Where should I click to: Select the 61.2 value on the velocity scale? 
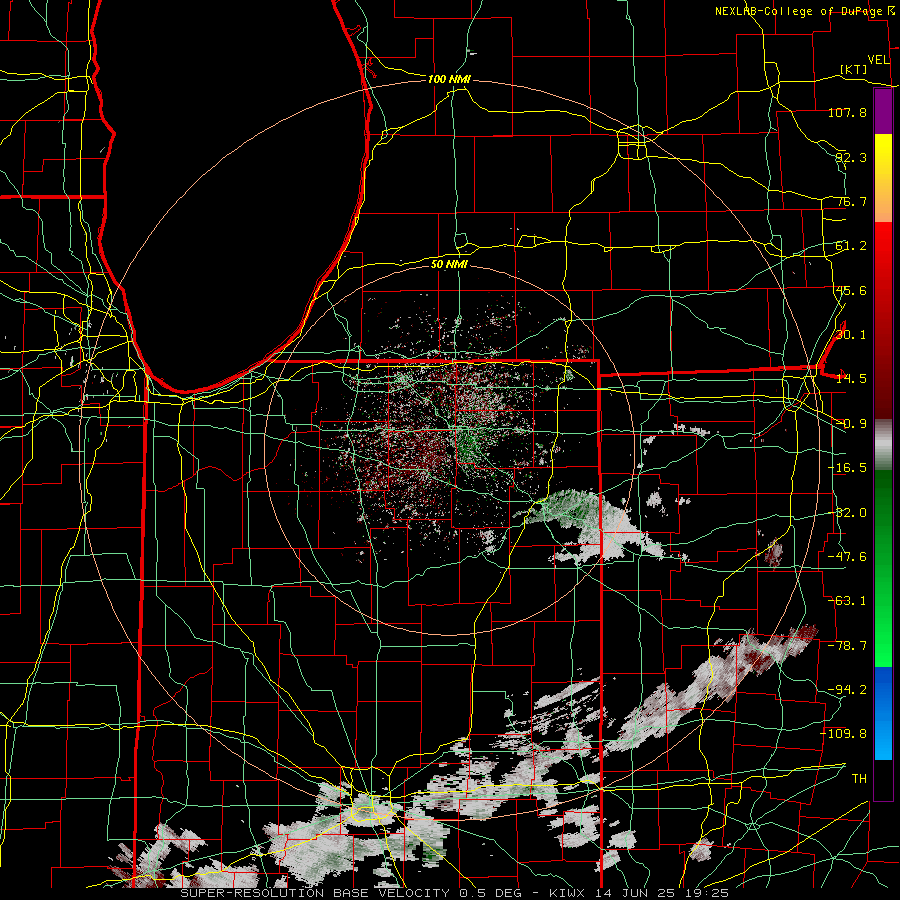(x=851, y=246)
